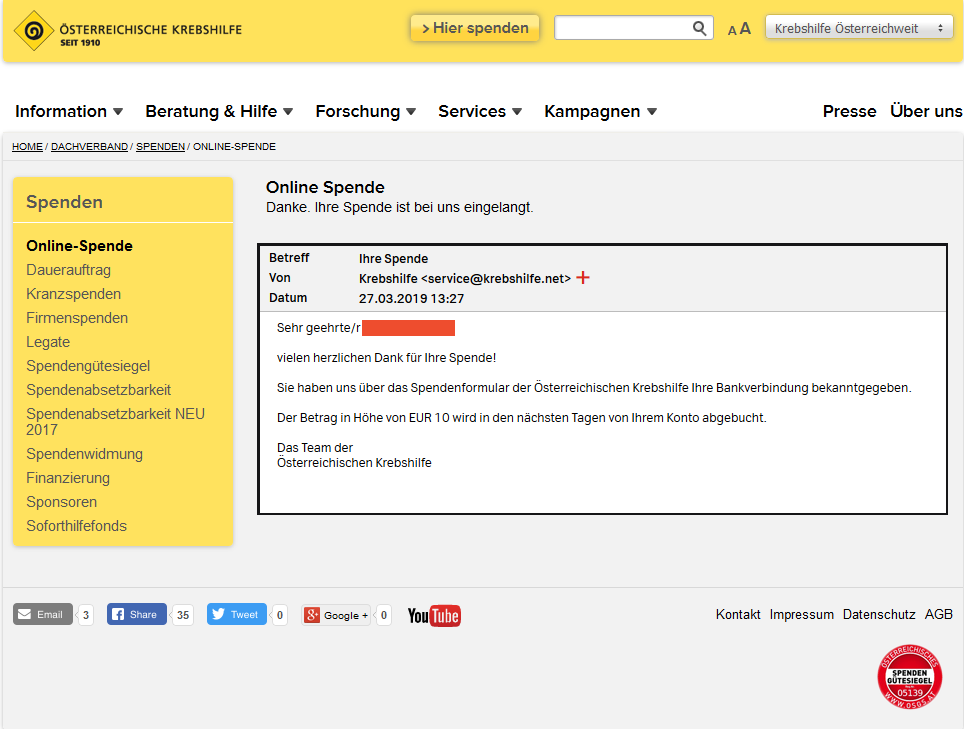Open the Presse menu item
This screenshot has height=729, width=964.
[x=849, y=111]
